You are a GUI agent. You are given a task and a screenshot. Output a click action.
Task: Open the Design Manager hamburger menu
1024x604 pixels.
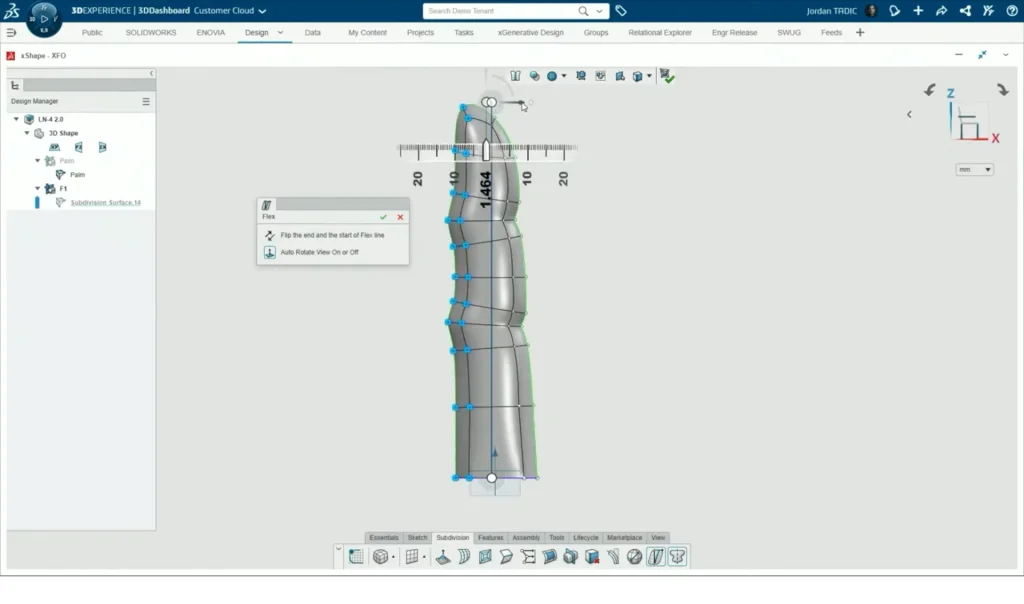pyautogui.click(x=146, y=101)
